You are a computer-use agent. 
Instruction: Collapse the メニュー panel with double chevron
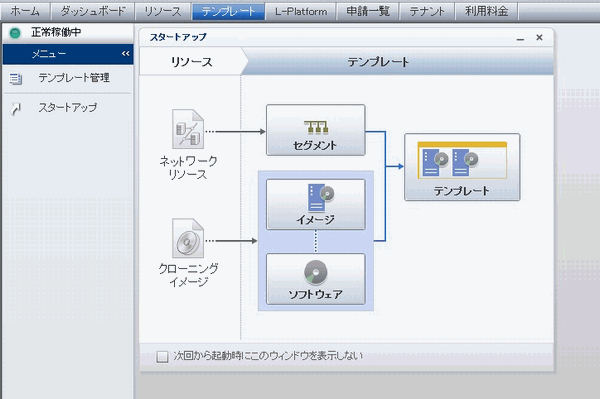pos(126,54)
